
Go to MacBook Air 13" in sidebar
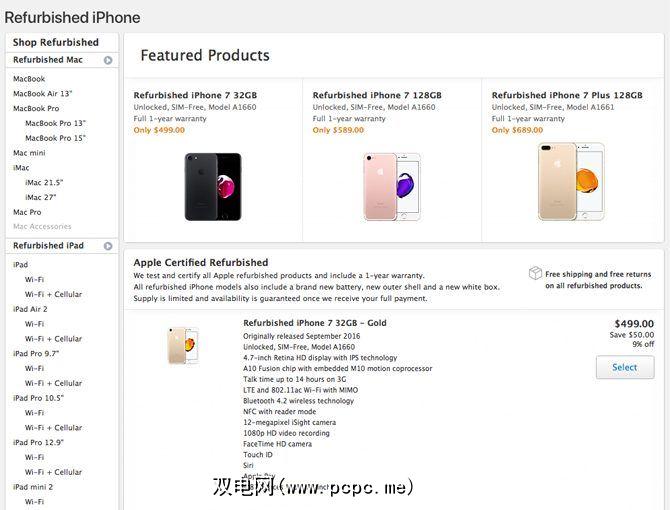coord(41,93)
